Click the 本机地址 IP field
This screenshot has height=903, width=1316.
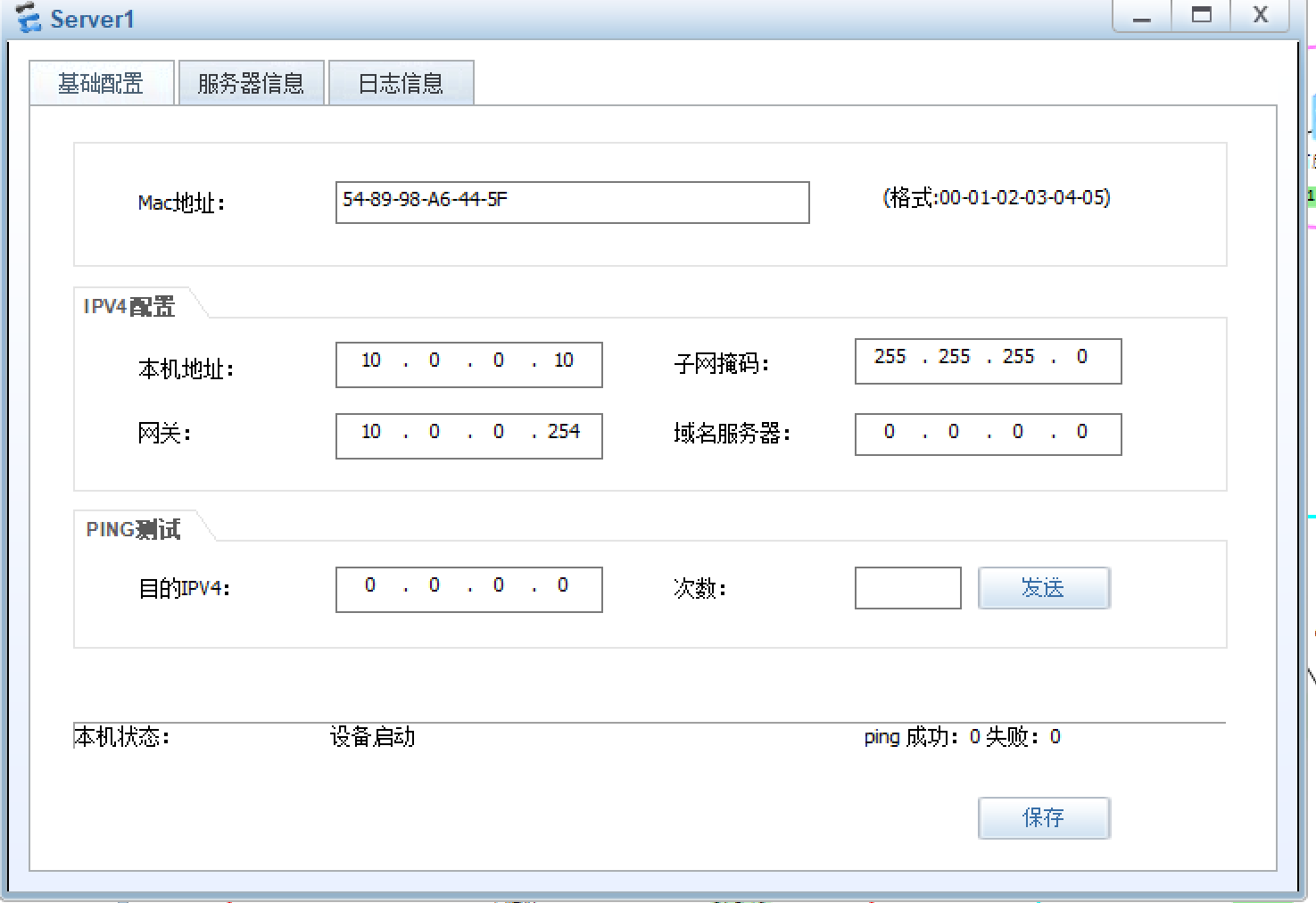(469, 365)
